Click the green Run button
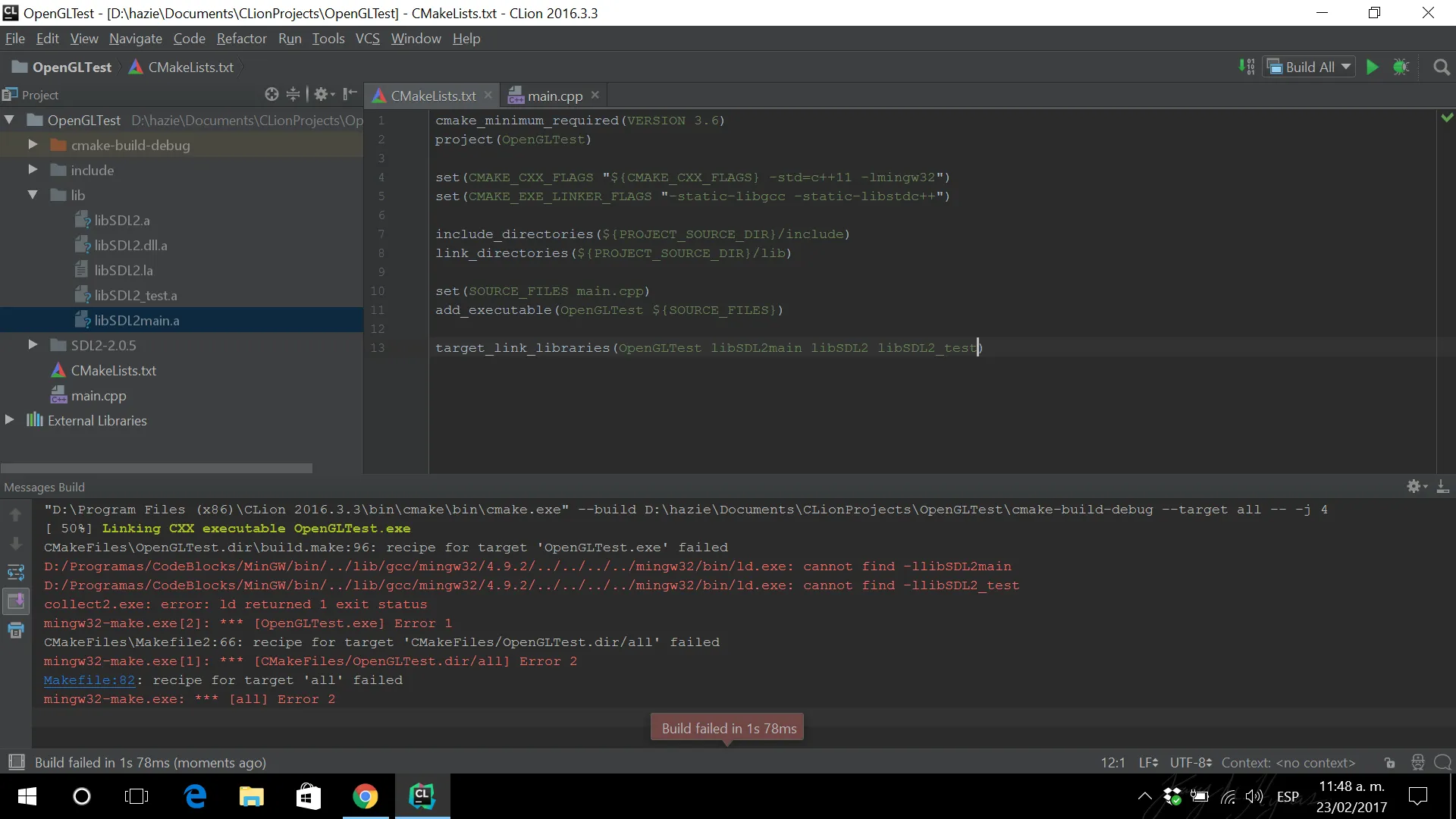1456x819 pixels. tap(1372, 67)
